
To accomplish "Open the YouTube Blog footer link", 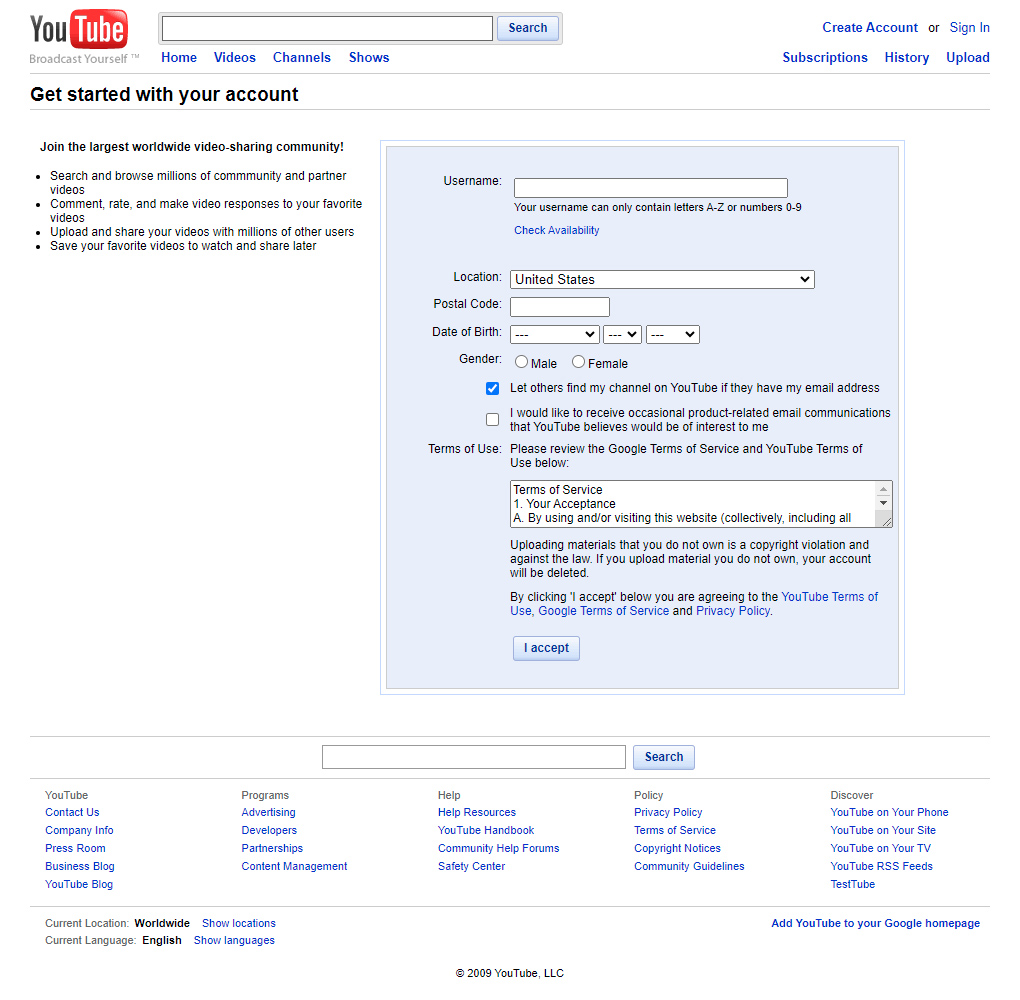I will pos(79,884).
